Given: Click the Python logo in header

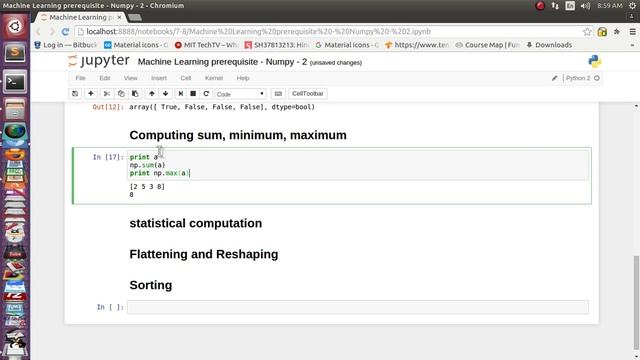Looking at the screenshot, I should pyautogui.click(x=595, y=61).
